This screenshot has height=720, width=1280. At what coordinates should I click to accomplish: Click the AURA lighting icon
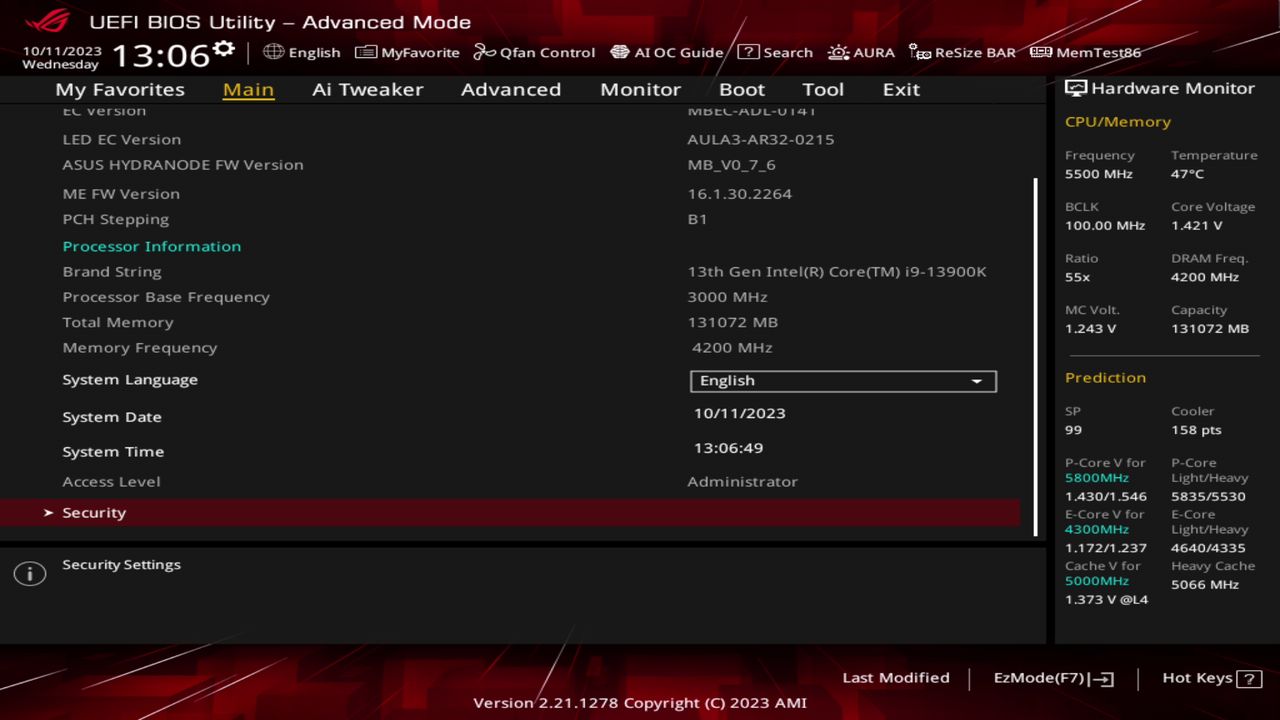(x=838, y=52)
